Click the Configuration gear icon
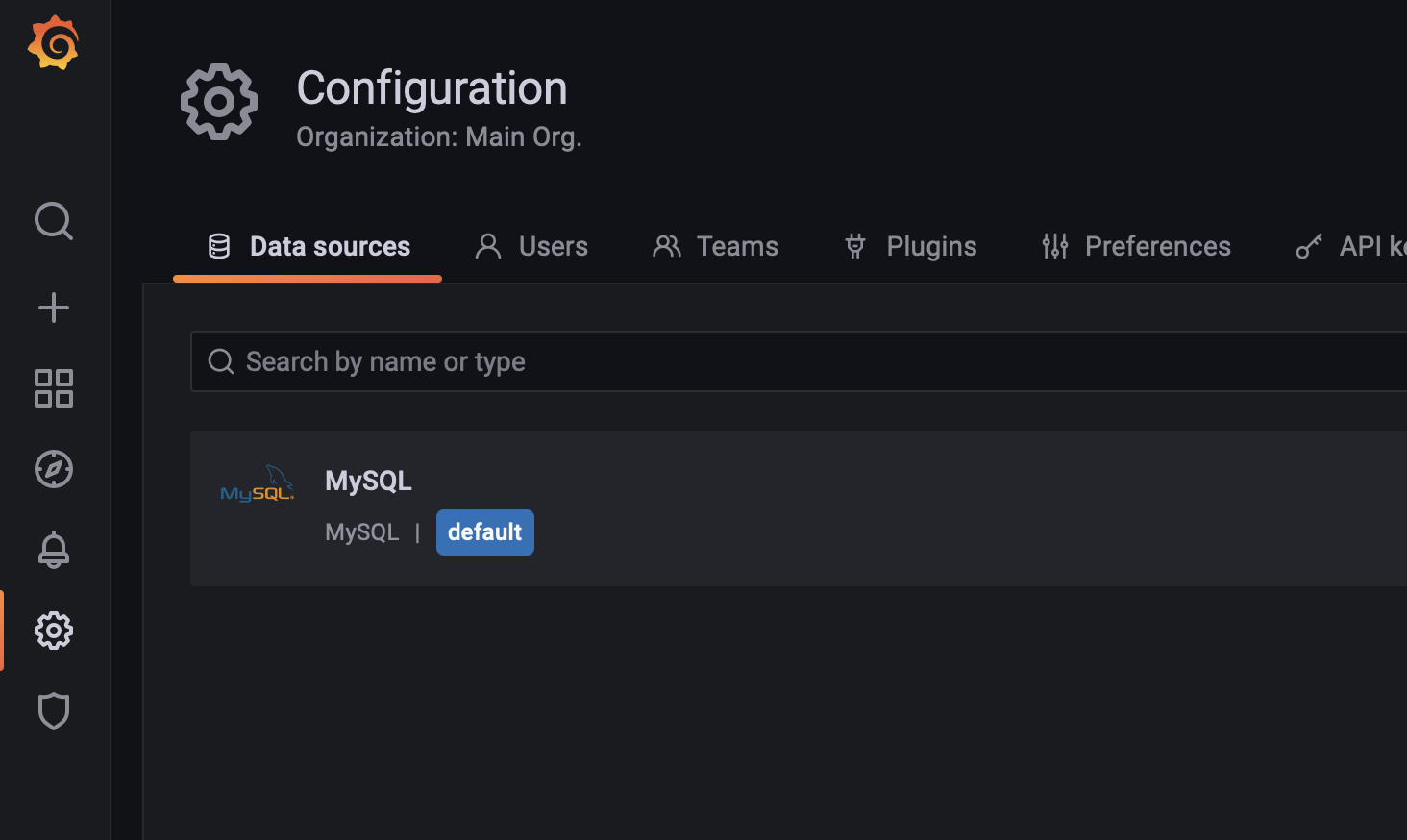 coord(53,630)
